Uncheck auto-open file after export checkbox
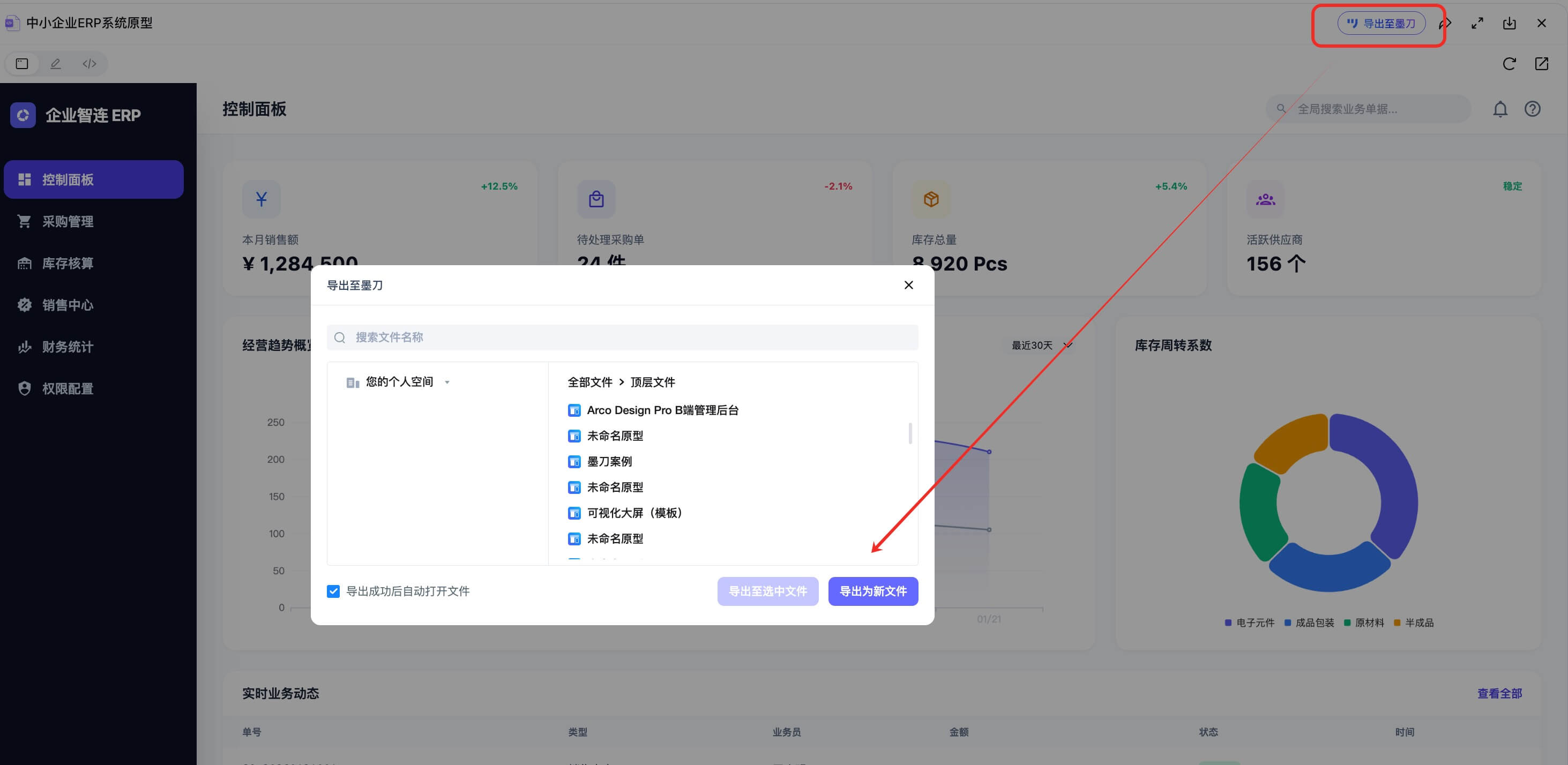 (x=333, y=591)
